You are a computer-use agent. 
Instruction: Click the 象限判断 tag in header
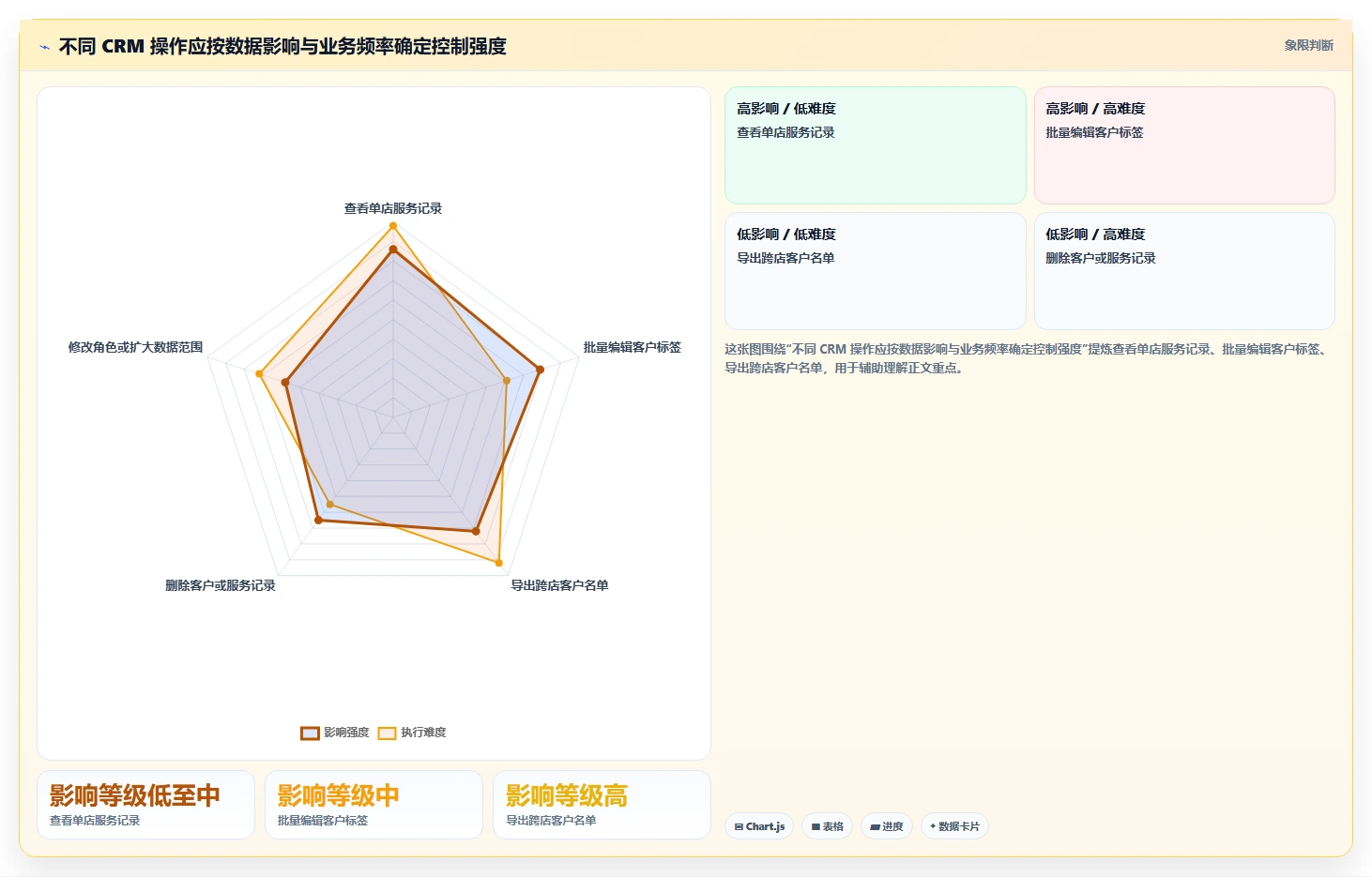(x=1308, y=45)
